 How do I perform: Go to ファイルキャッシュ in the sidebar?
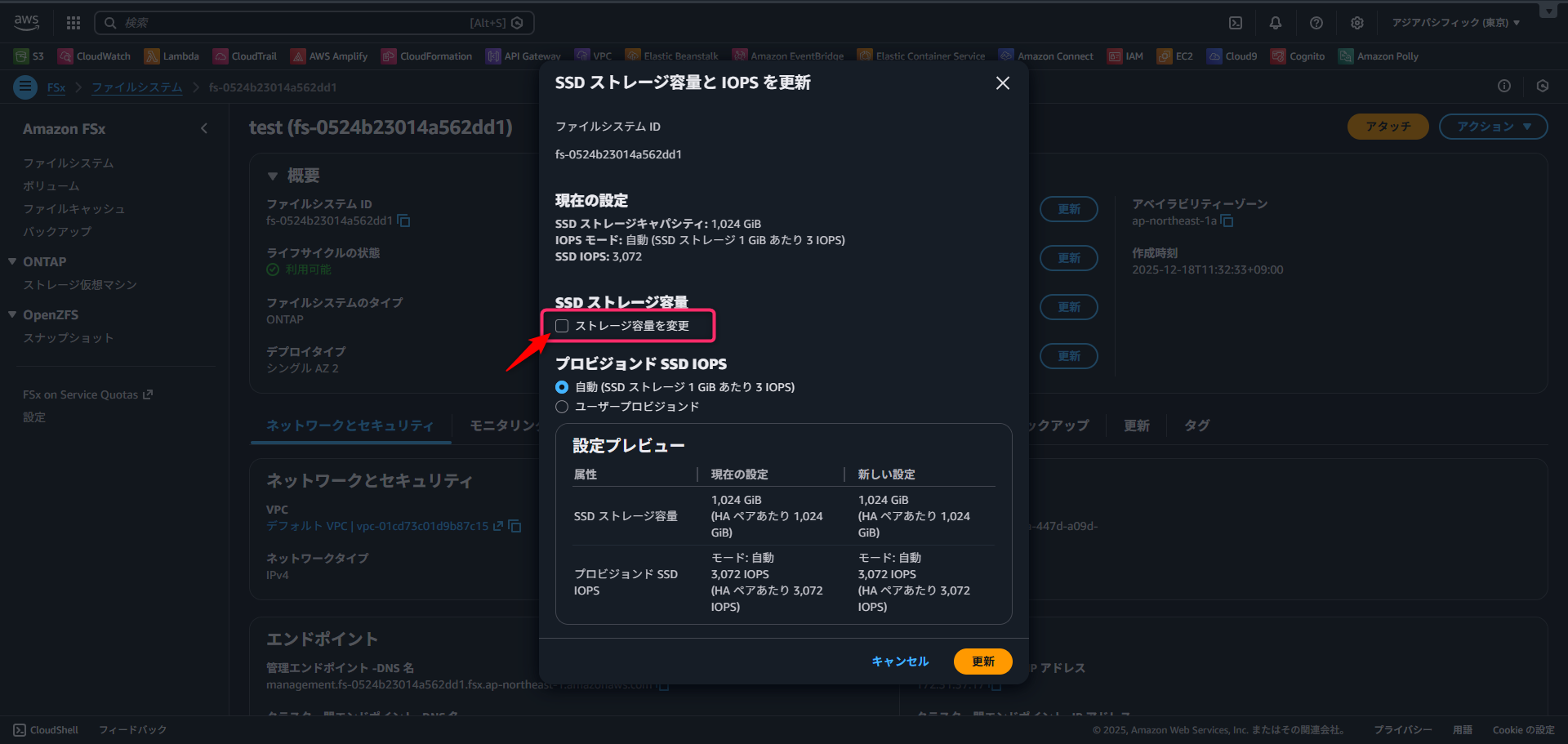point(74,209)
